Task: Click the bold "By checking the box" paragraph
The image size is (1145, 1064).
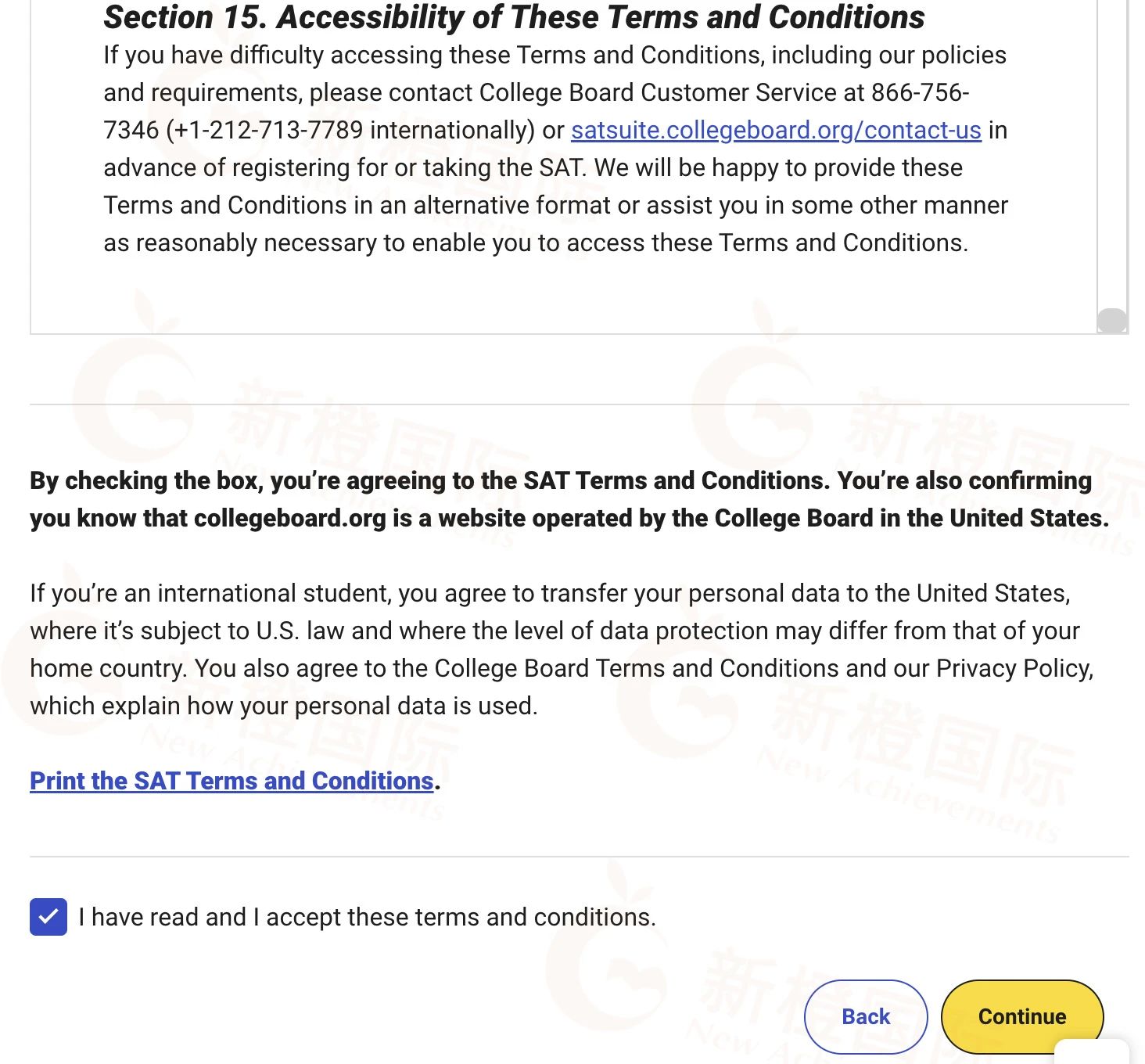Action: (x=569, y=499)
